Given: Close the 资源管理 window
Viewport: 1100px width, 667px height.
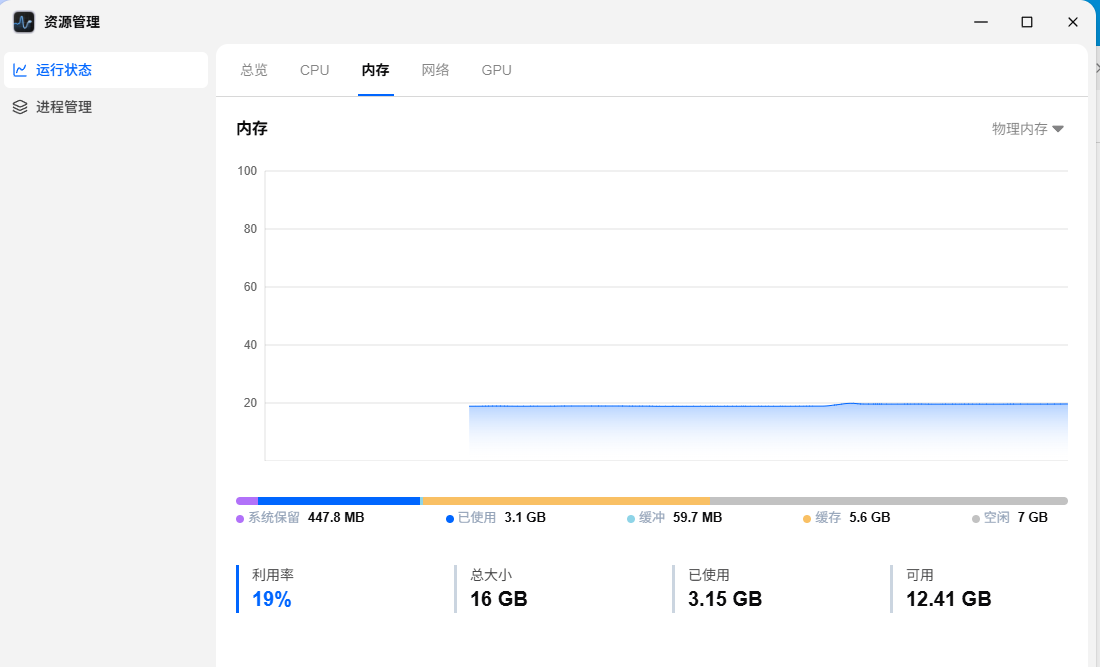Looking at the screenshot, I should click(x=1073, y=22).
